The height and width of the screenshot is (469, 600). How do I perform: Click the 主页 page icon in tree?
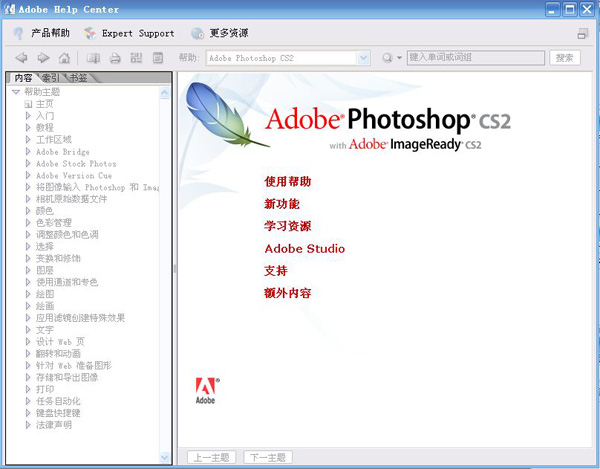[28, 104]
